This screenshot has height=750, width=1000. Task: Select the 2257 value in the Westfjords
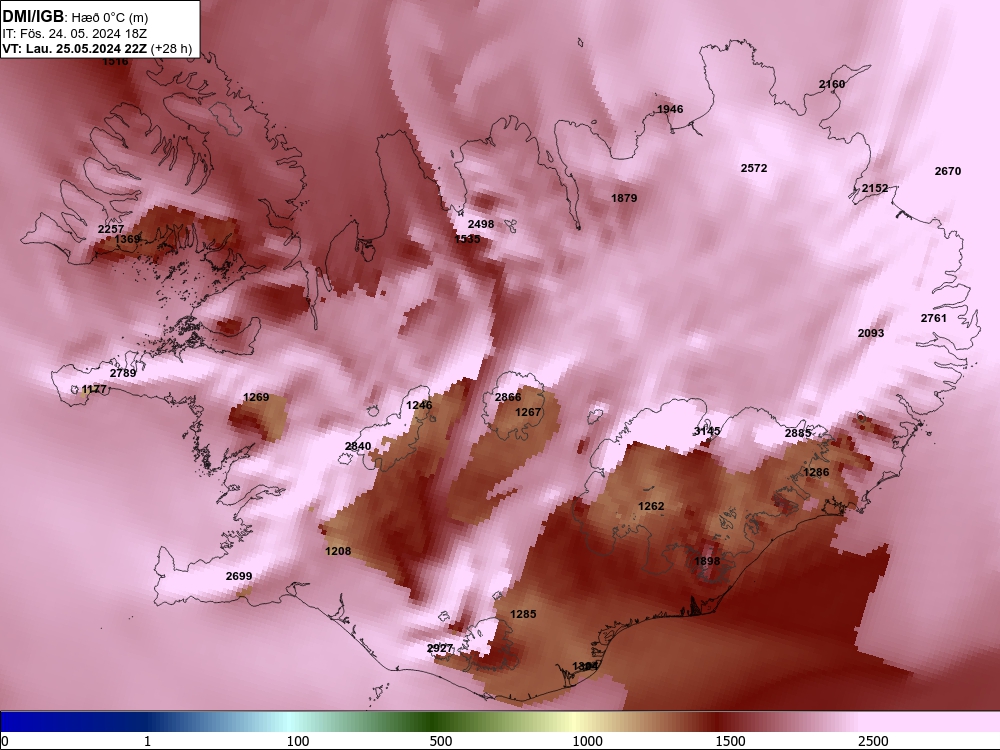point(111,229)
